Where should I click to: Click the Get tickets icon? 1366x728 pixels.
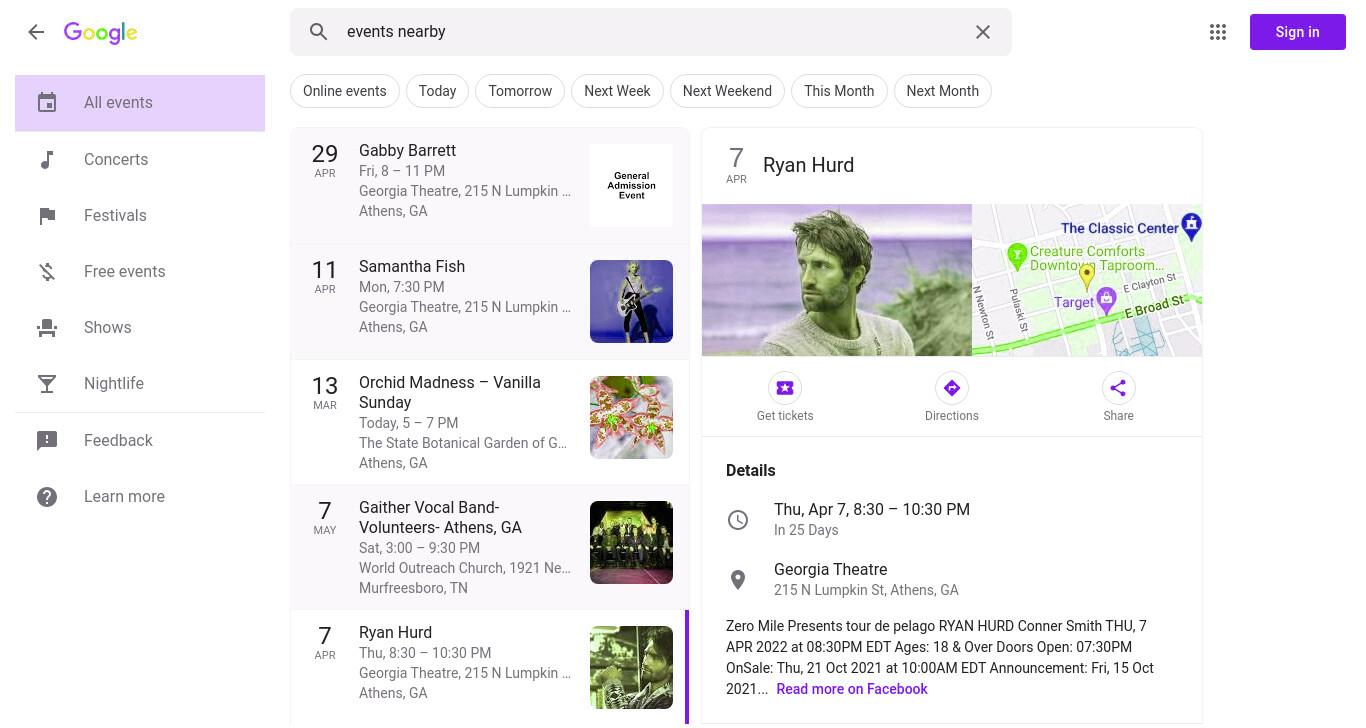coord(785,388)
